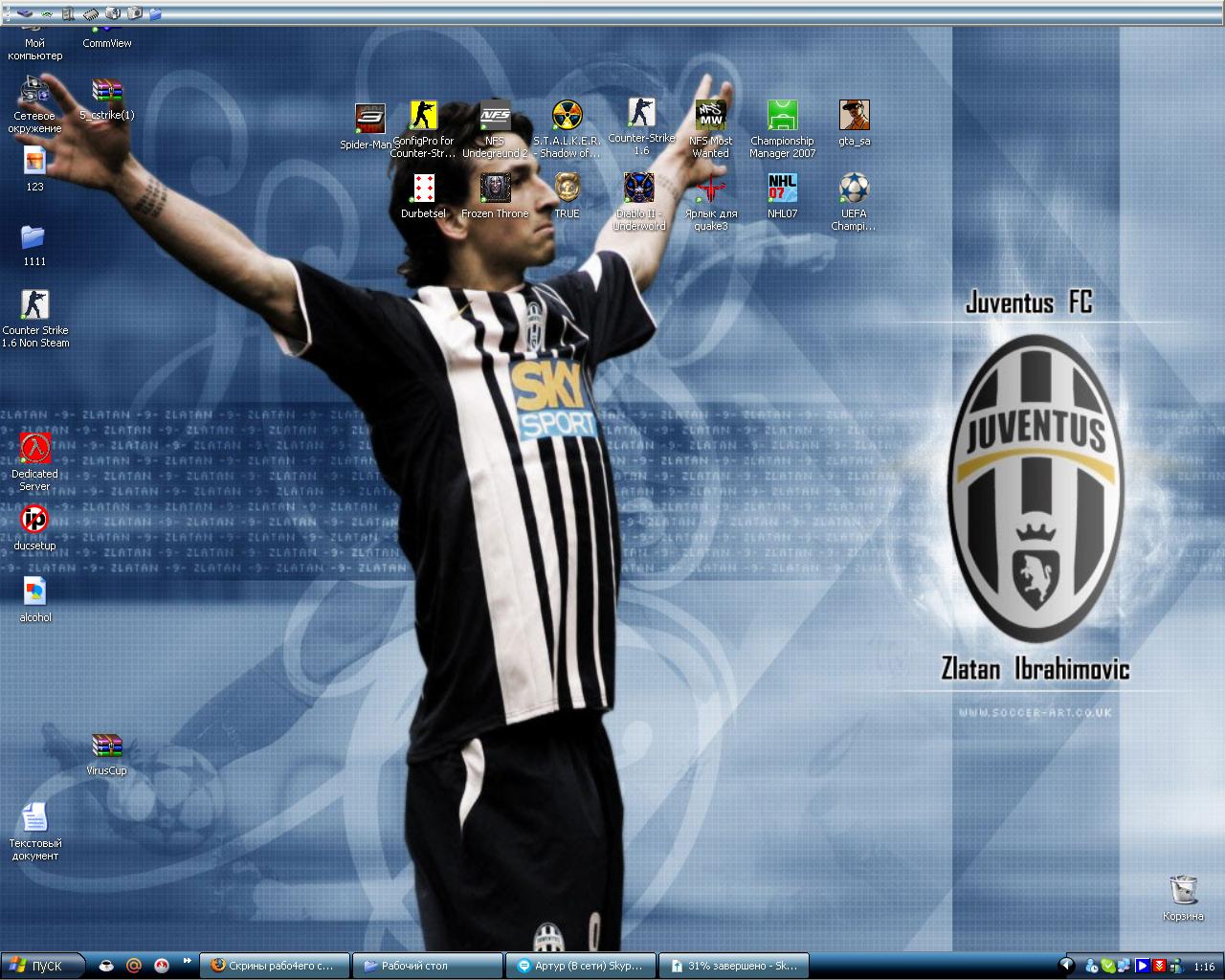Select the NFS Most Wanted shortcut
Viewport: 1225px width, 980px height.
pyautogui.click(x=710, y=129)
